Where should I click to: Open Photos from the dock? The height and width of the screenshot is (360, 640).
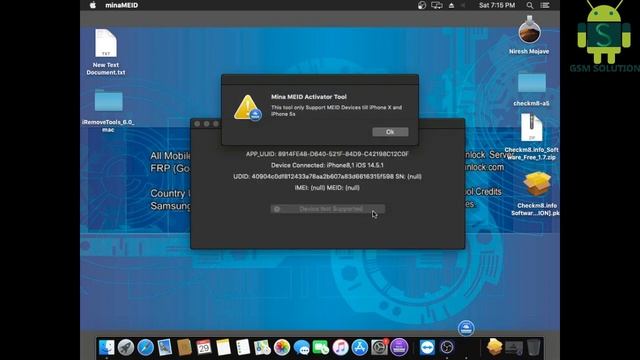pyautogui.click(x=282, y=347)
